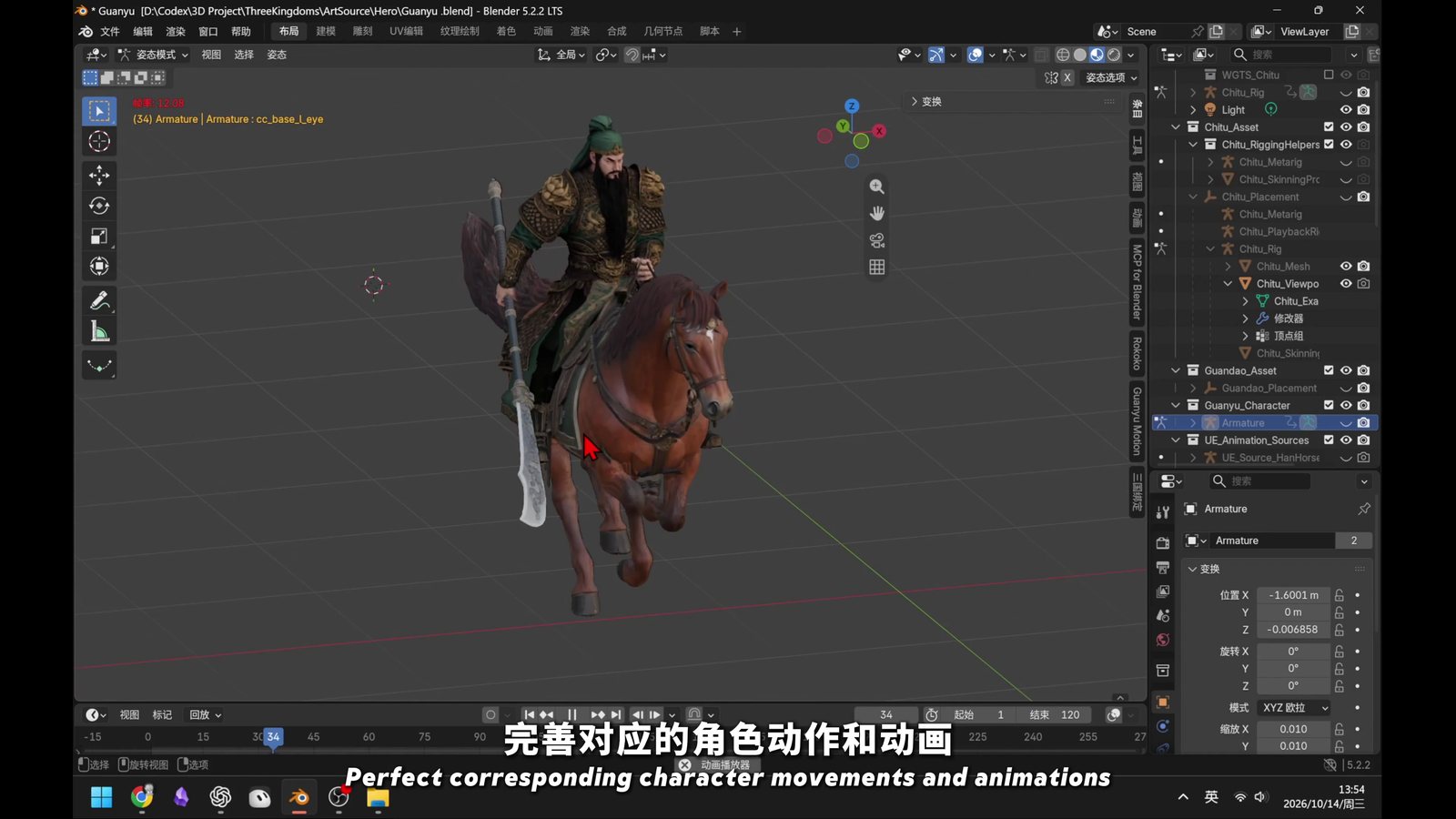Open the World properties tab icon
Screen dimensions: 1456x819
pos(1162,640)
